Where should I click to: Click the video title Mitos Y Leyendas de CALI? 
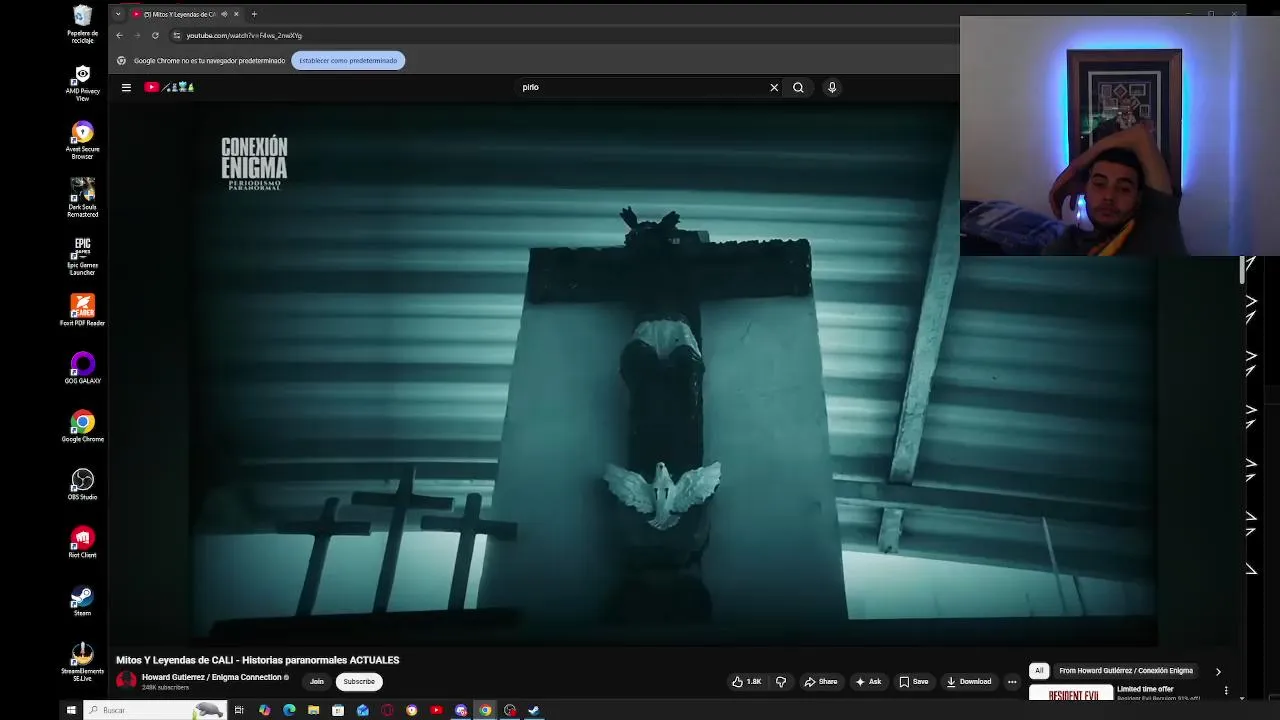coord(257,660)
